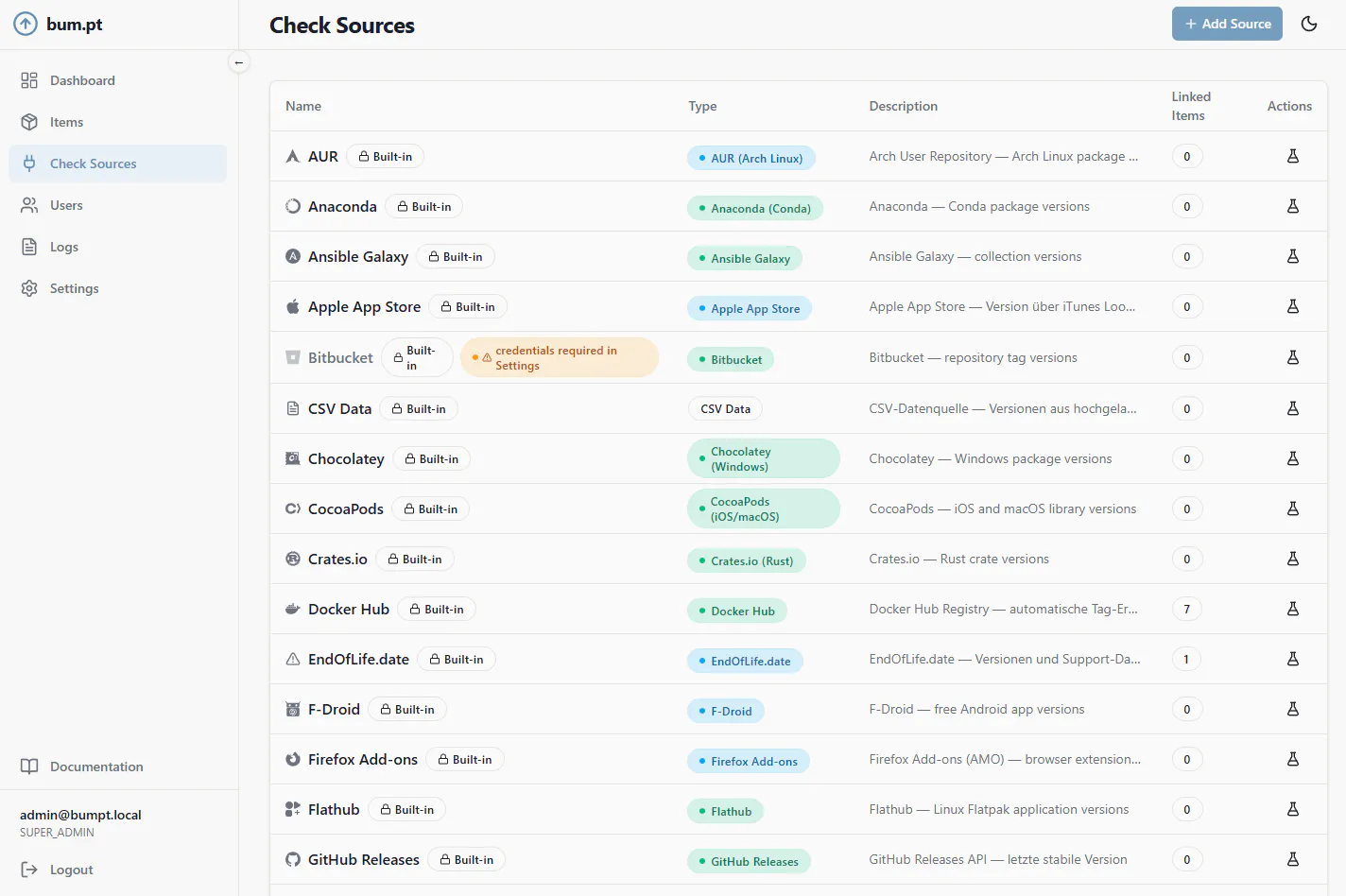The height and width of the screenshot is (896, 1346).
Task: Open the Logs page
Action: (x=118, y=247)
